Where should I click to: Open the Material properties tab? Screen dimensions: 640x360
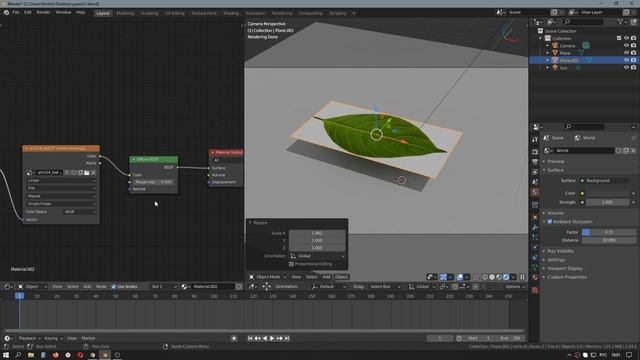pyautogui.click(x=535, y=277)
